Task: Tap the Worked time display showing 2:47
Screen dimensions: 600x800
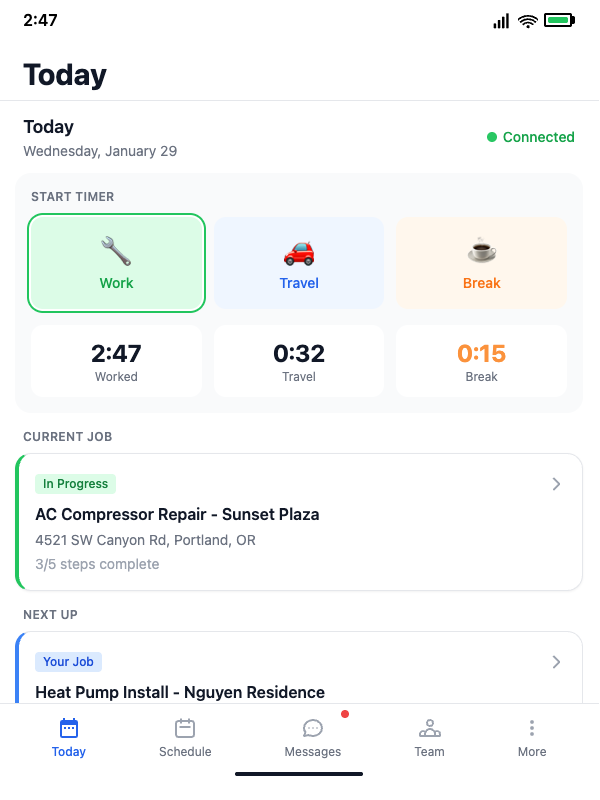Action: pyautogui.click(x=116, y=361)
